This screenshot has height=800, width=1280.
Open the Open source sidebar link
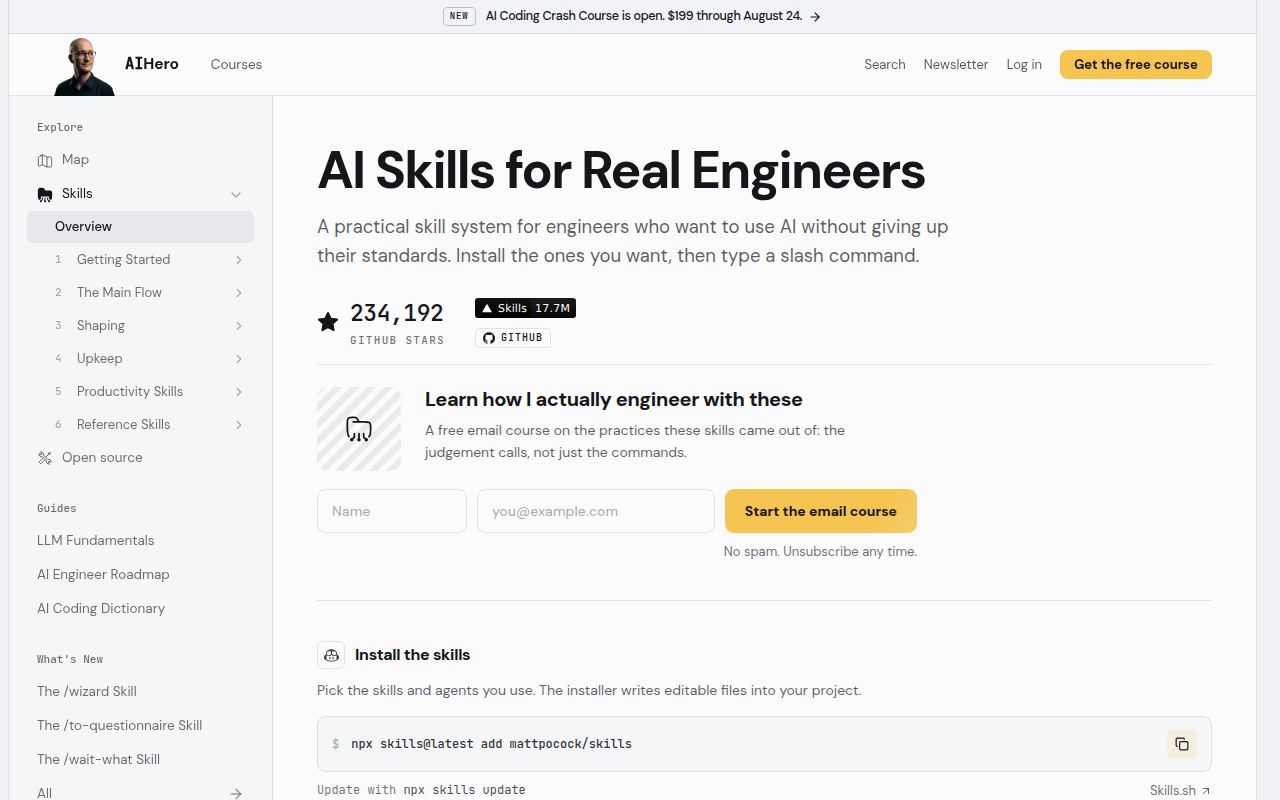[x=102, y=458]
